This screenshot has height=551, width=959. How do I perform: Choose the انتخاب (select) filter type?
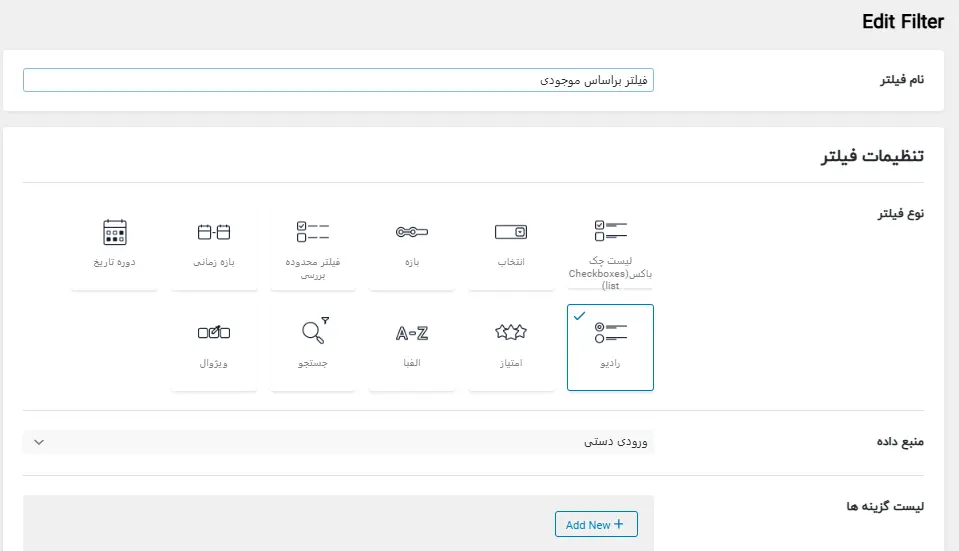tap(511, 247)
